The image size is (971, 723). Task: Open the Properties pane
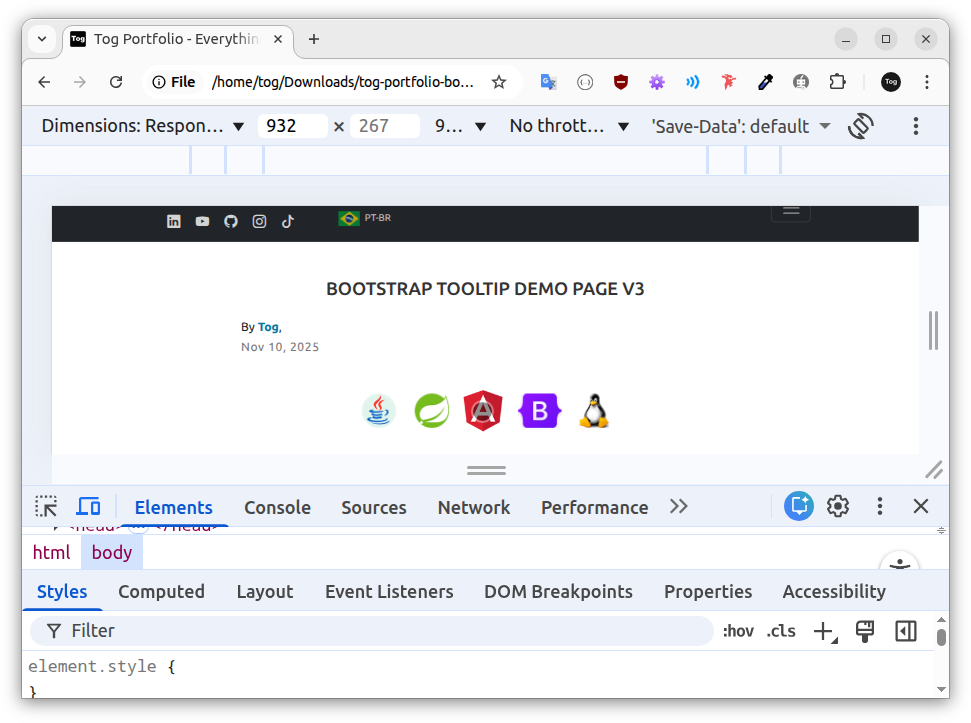(708, 592)
